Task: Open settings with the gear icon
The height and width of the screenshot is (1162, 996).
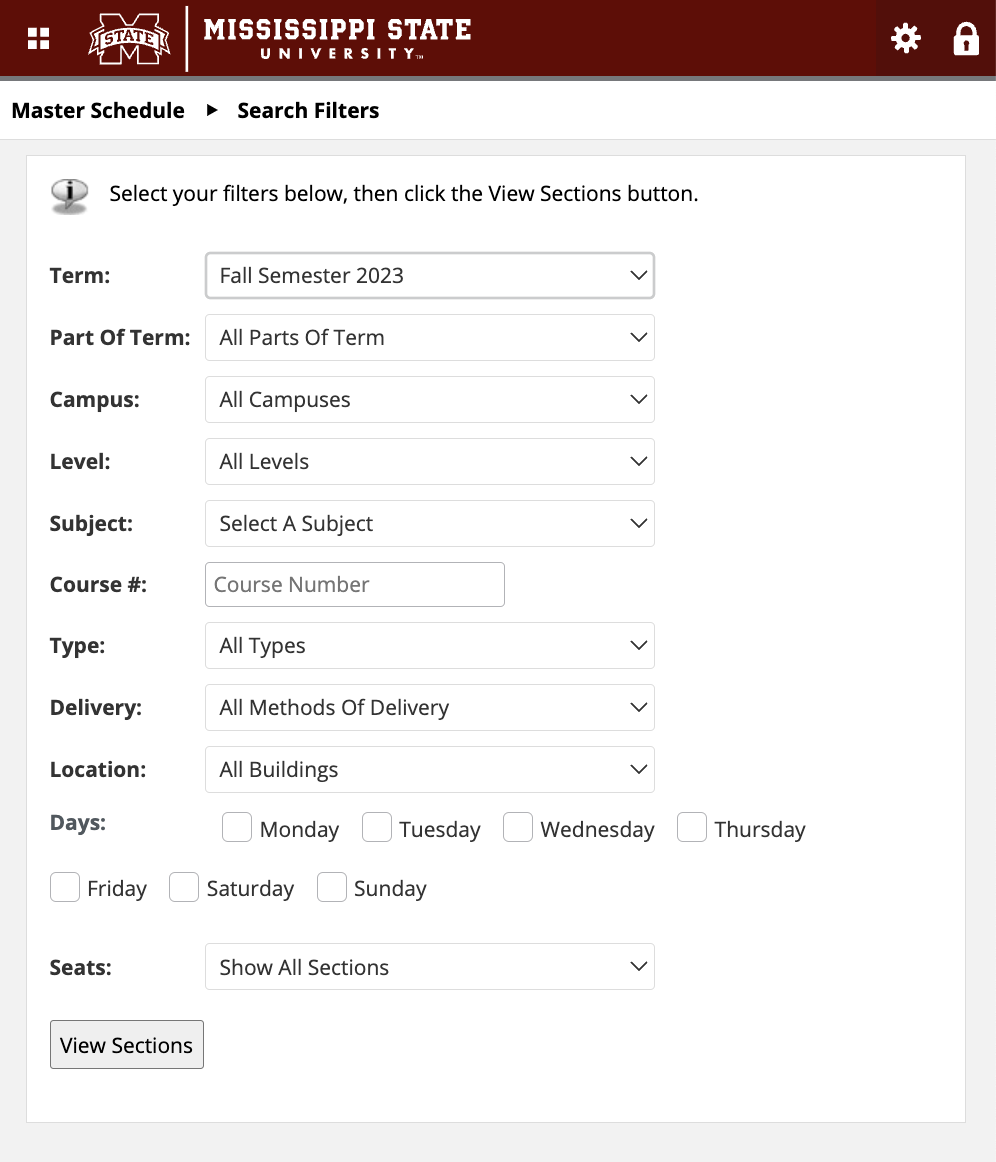Action: (906, 39)
